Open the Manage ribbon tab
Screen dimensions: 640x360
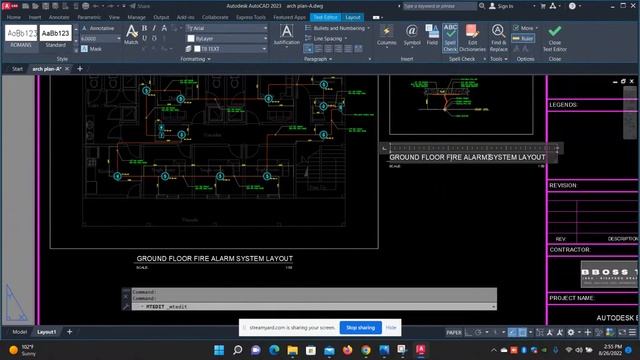[136, 17]
